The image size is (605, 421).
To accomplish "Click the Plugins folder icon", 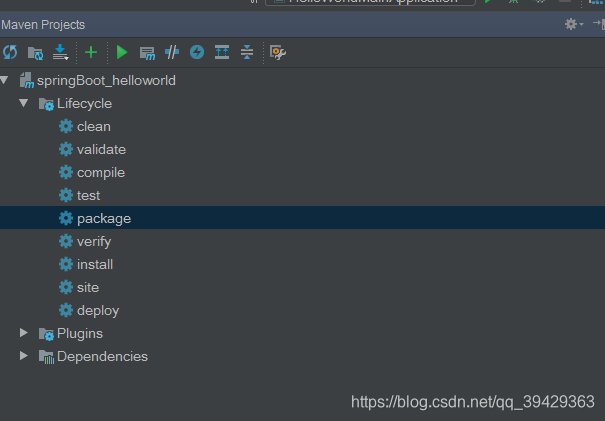I will (x=46, y=334).
